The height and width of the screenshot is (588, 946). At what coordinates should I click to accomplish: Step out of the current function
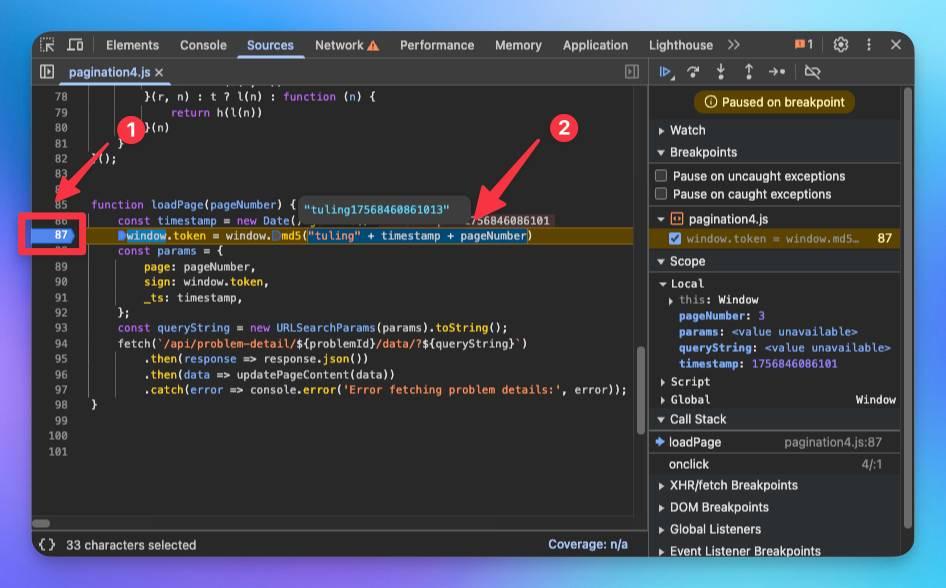749,72
